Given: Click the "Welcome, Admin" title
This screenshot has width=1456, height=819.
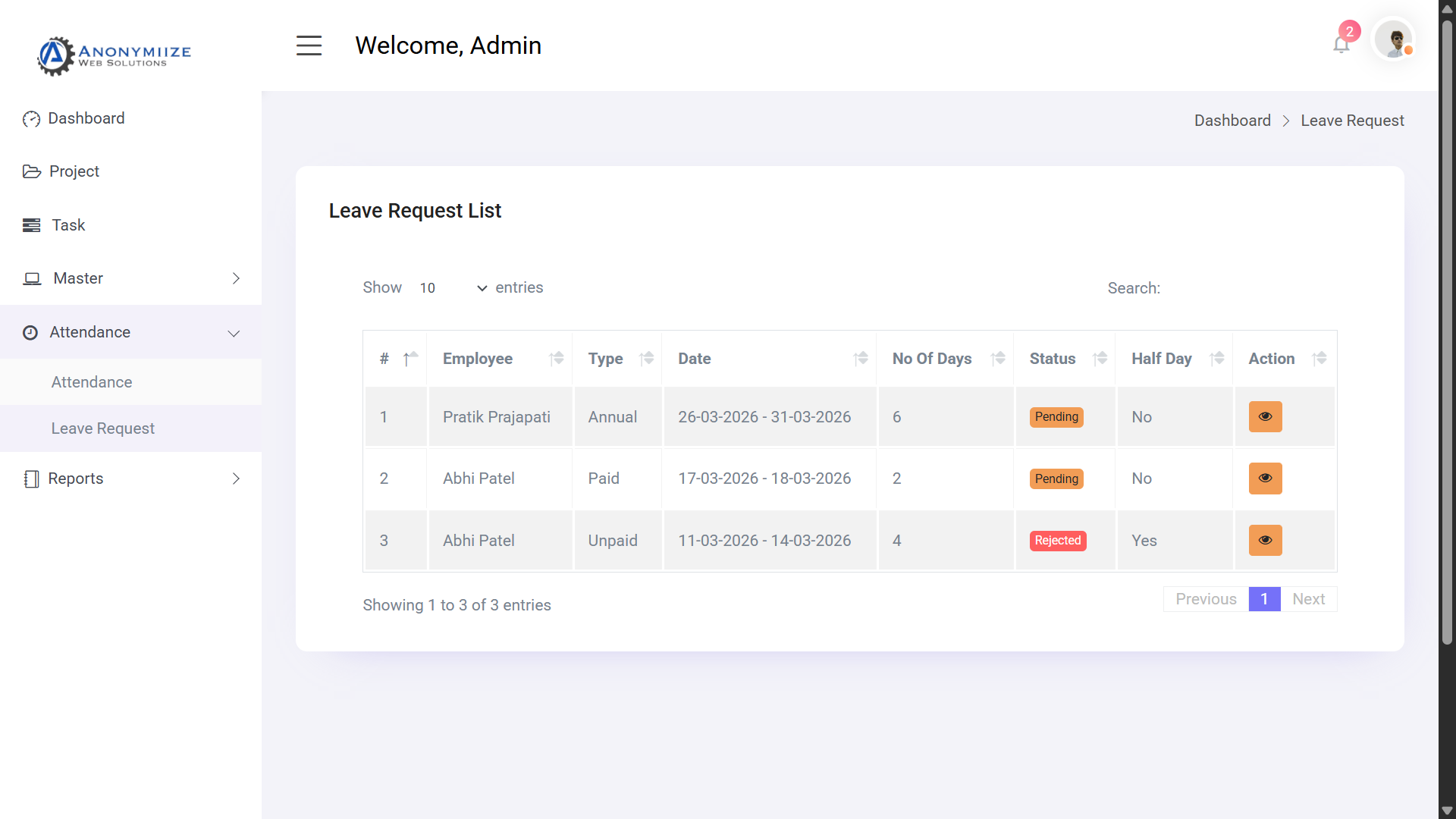Looking at the screenshot, I should tap(448, 45).
